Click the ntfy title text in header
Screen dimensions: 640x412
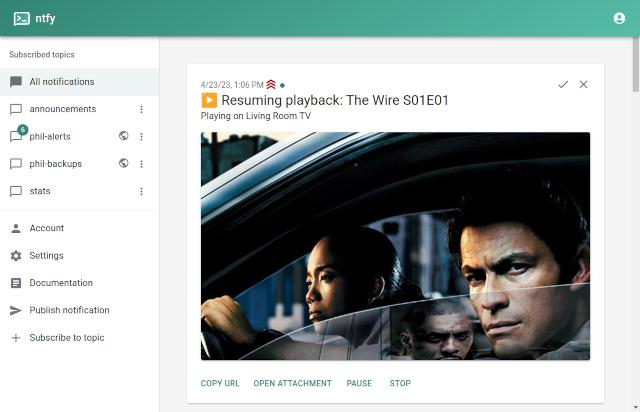click(45, 18)
